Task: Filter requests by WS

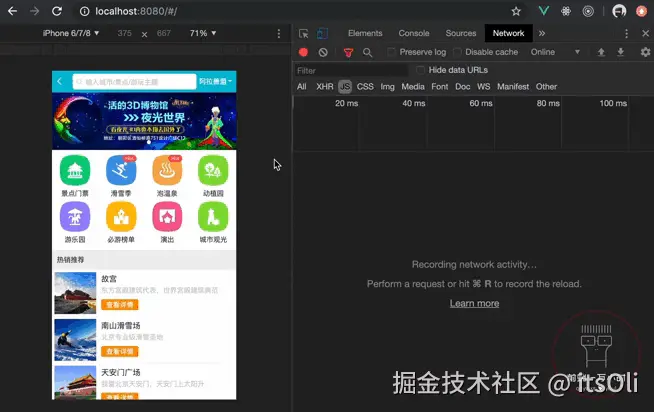Action: 483,87
